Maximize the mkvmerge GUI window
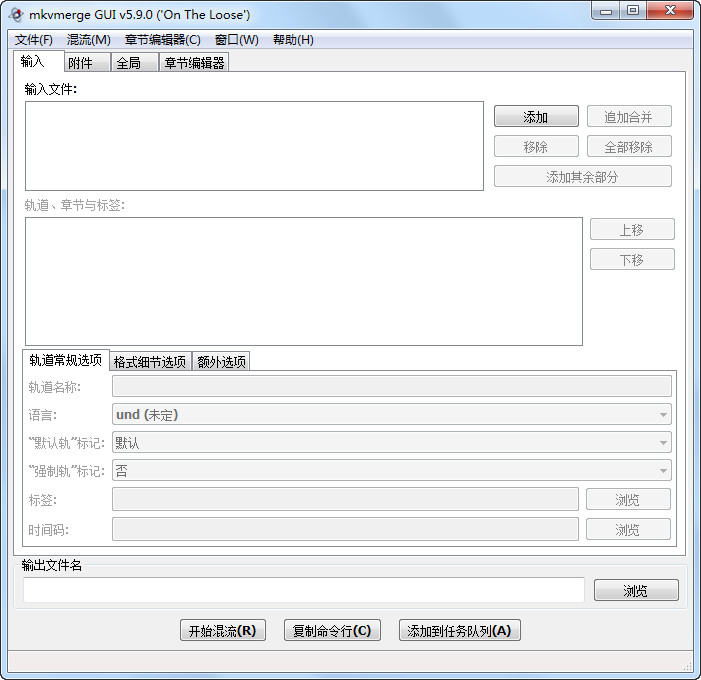The height and width of the screenshot is (680, 701). click(x=633, y=11)
